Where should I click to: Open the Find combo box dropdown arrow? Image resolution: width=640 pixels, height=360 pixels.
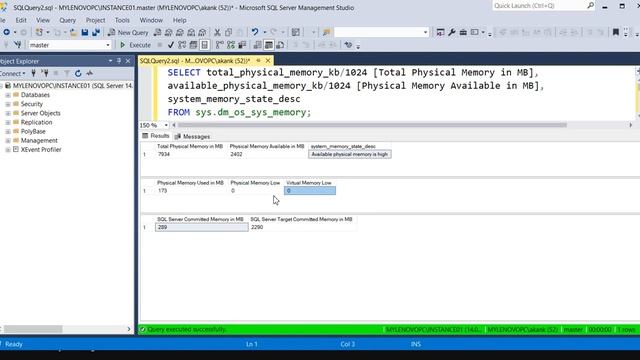point(425,32)
